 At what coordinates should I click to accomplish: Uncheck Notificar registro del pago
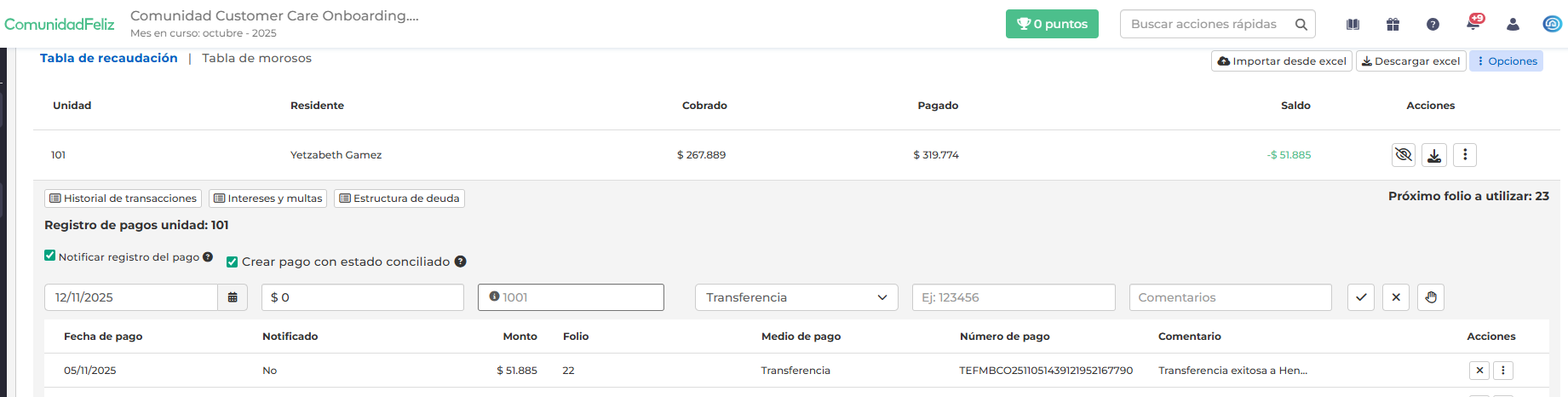point(50,256)
